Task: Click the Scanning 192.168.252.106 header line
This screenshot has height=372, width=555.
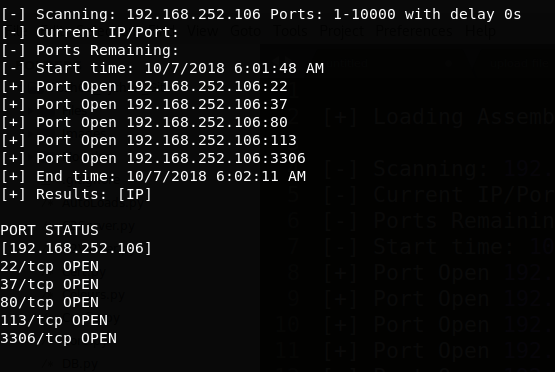Action: tap(261, 15)
